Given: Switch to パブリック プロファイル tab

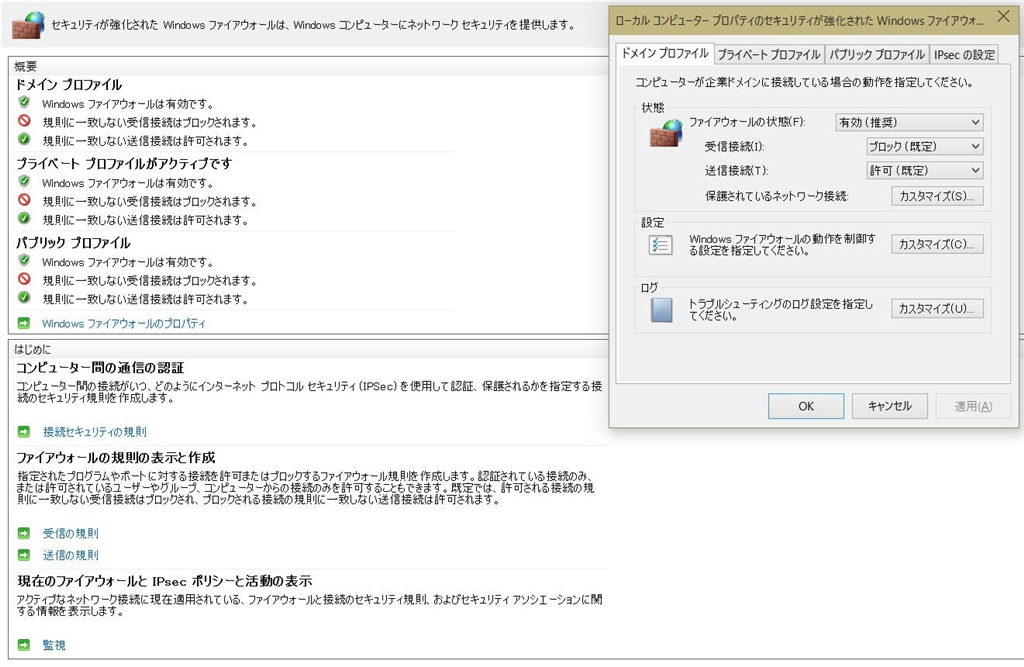Looking at the screenshot, I should 877,54.
